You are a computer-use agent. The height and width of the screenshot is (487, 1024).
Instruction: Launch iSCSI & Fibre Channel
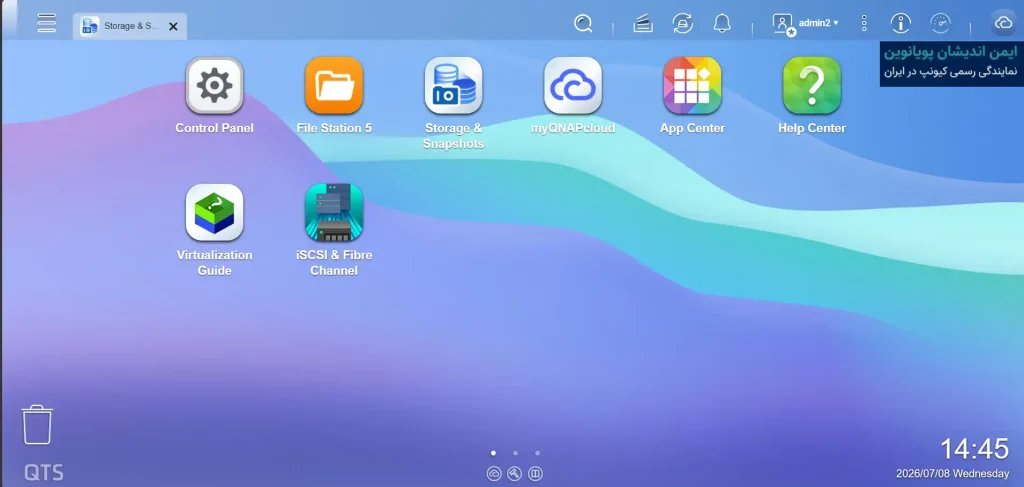pos(334,212)
